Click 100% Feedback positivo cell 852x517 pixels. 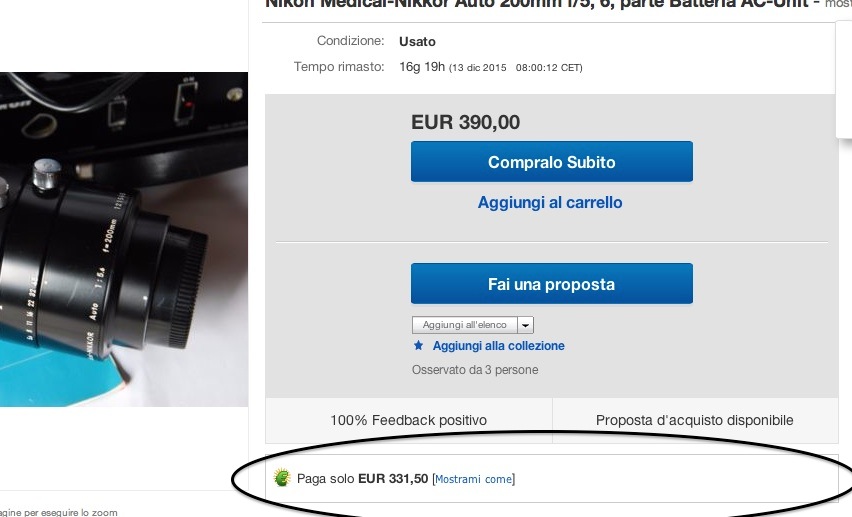(409, 420)
